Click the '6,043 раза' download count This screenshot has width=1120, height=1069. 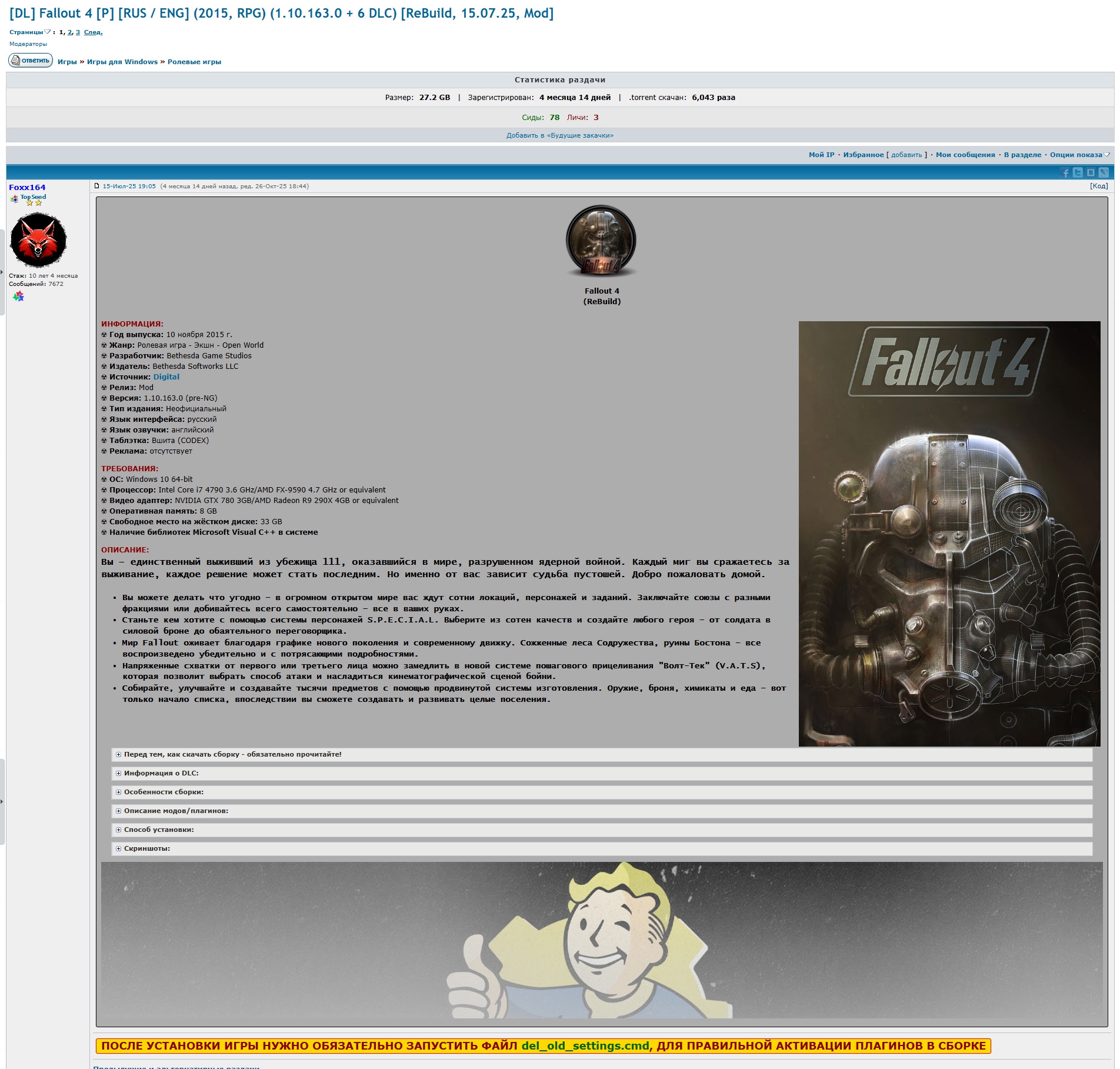[x=714, y=98]
